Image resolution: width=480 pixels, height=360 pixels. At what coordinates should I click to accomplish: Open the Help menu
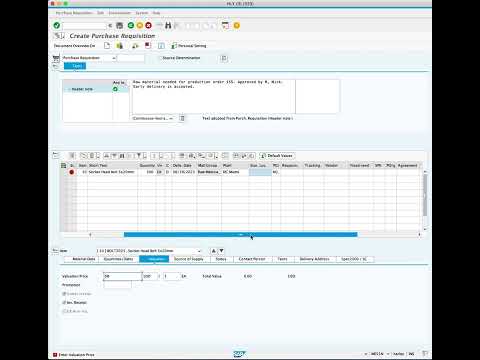(156, 13)
